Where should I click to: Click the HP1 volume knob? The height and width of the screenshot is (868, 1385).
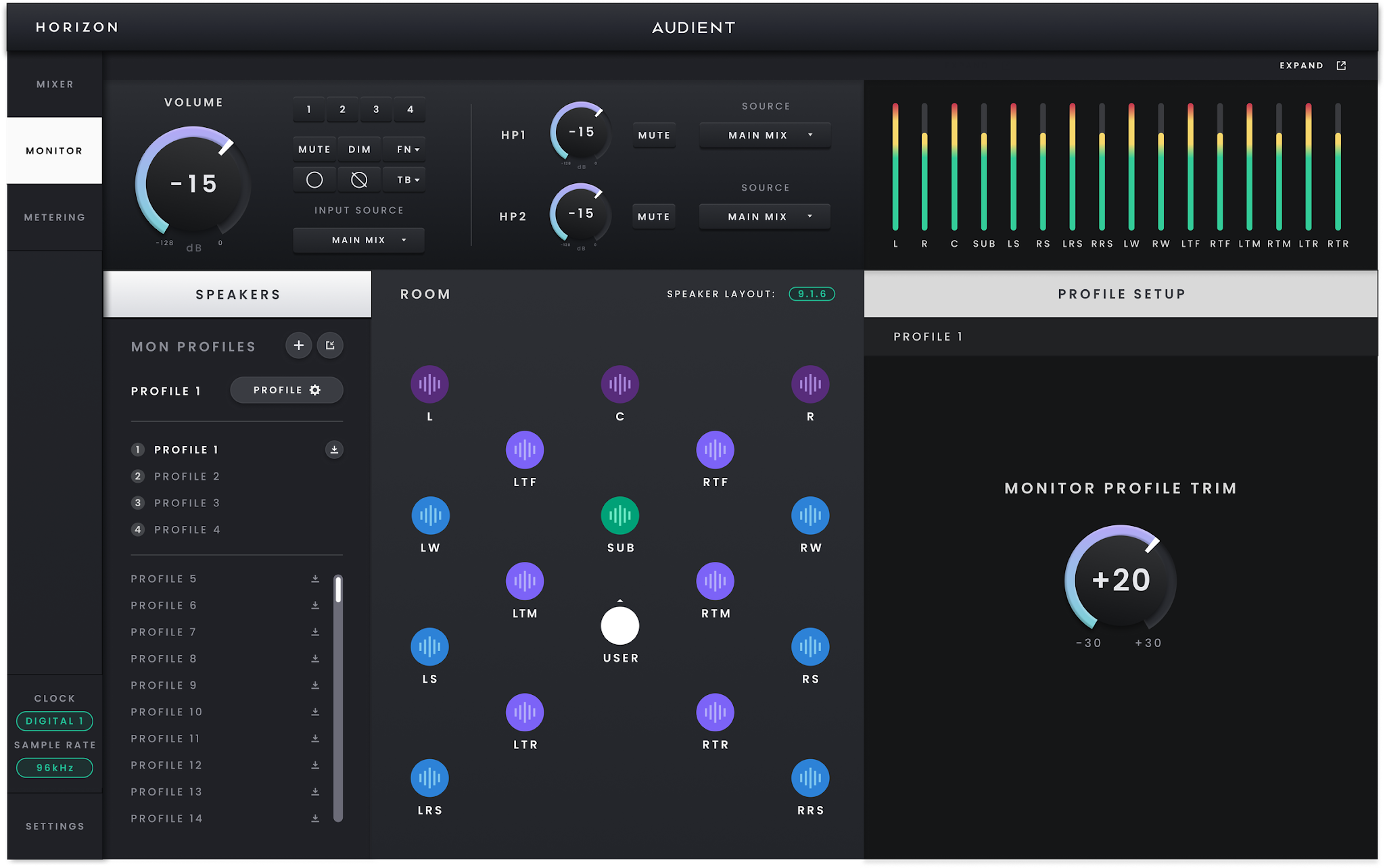tap(582, 132)
